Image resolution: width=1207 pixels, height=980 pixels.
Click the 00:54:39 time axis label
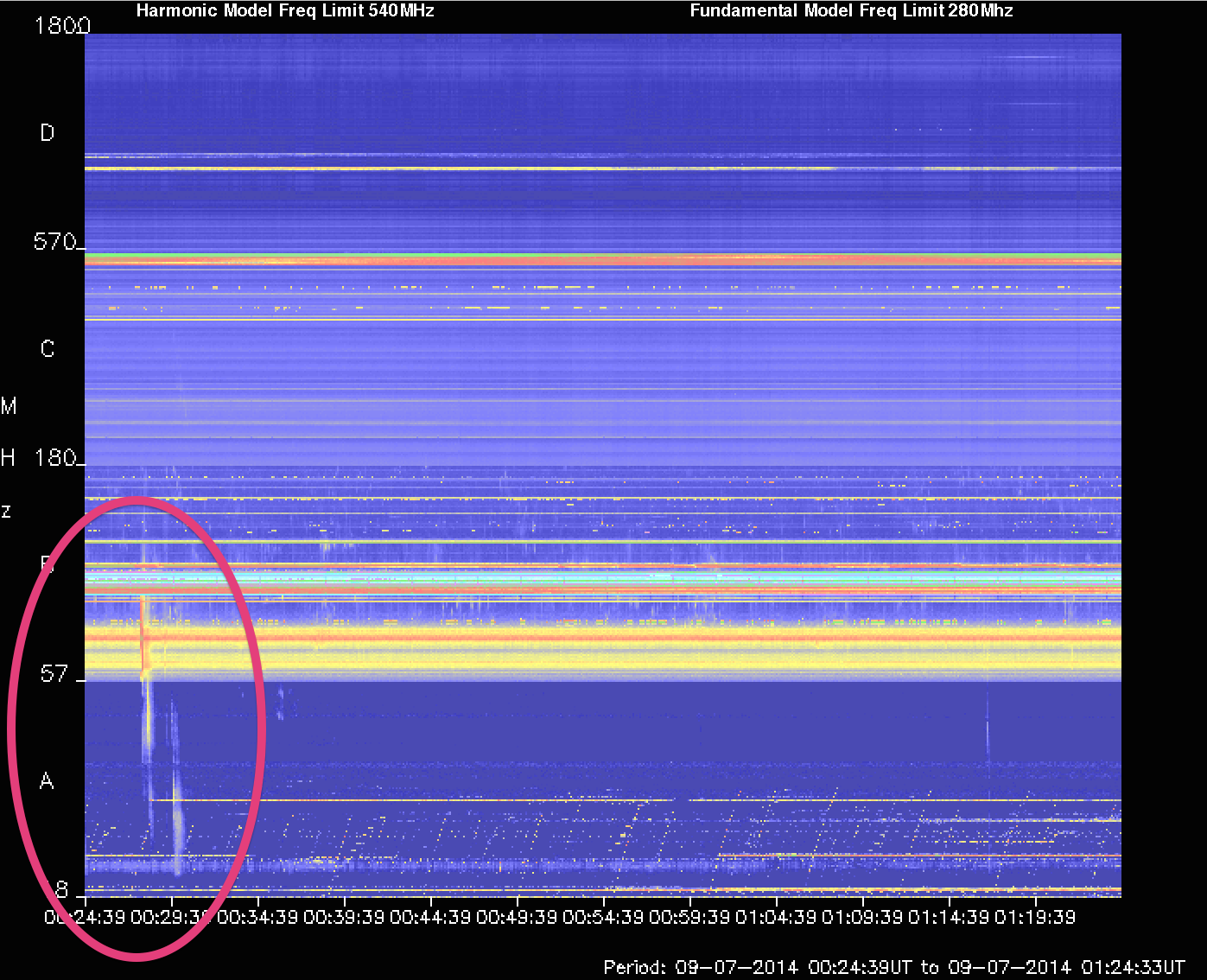pos(603,917)
